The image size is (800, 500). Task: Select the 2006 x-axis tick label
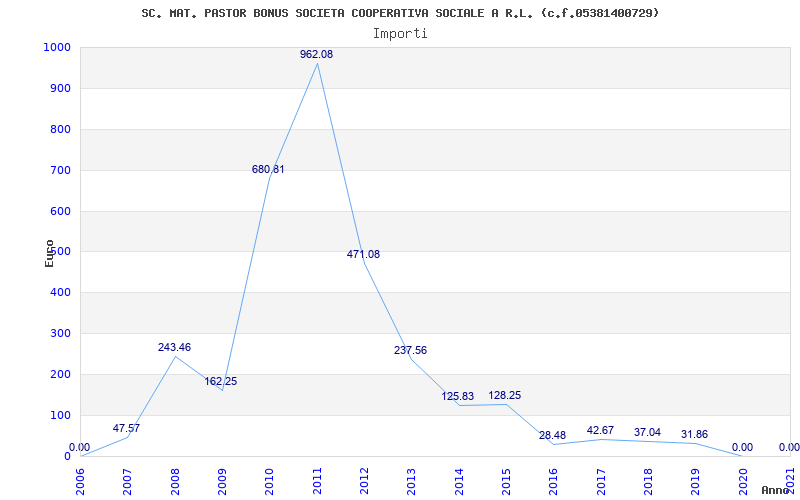[81, 481]
